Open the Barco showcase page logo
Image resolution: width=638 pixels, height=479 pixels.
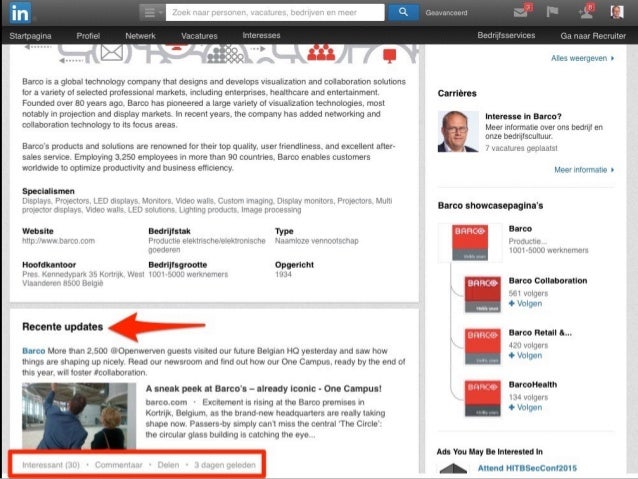point(470,243)
